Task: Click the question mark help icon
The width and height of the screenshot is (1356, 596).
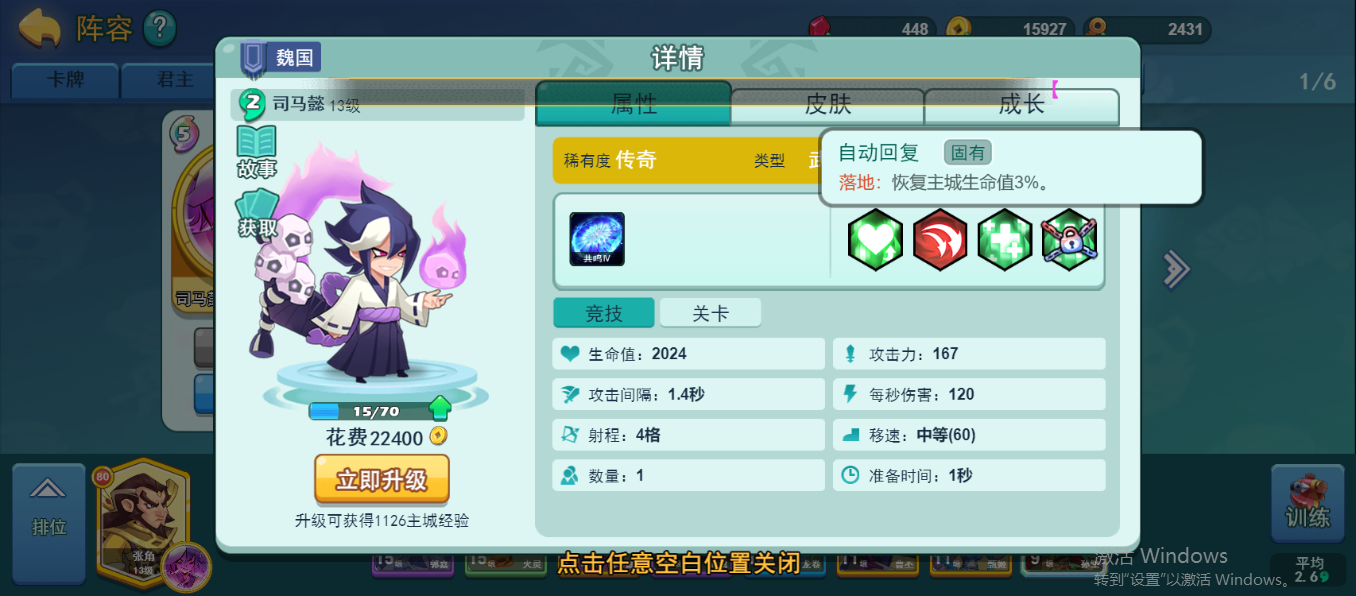Action: click(160, 28)
